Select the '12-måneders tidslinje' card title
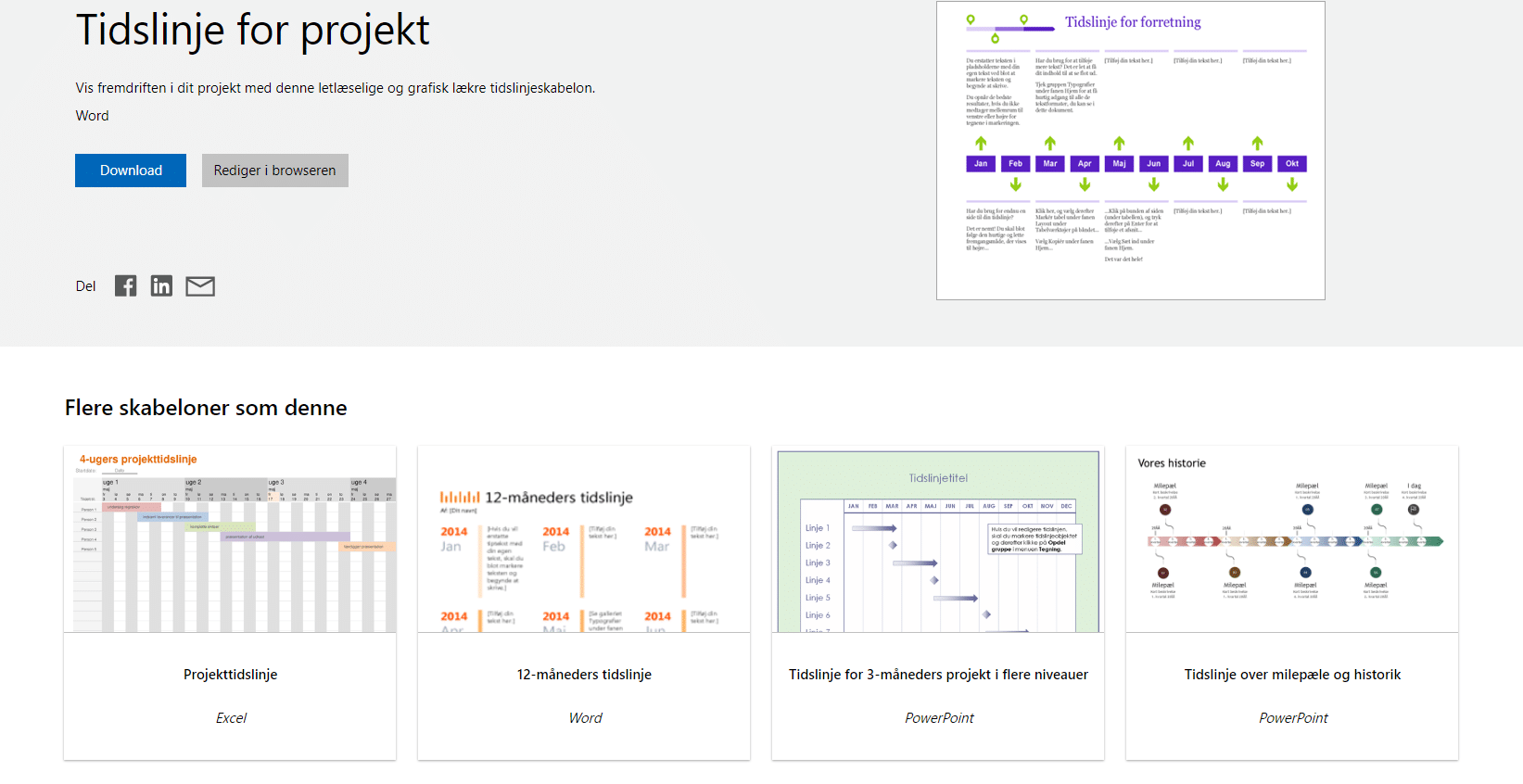Screen dimensions: 1523x784 click(x=584, y=675)
